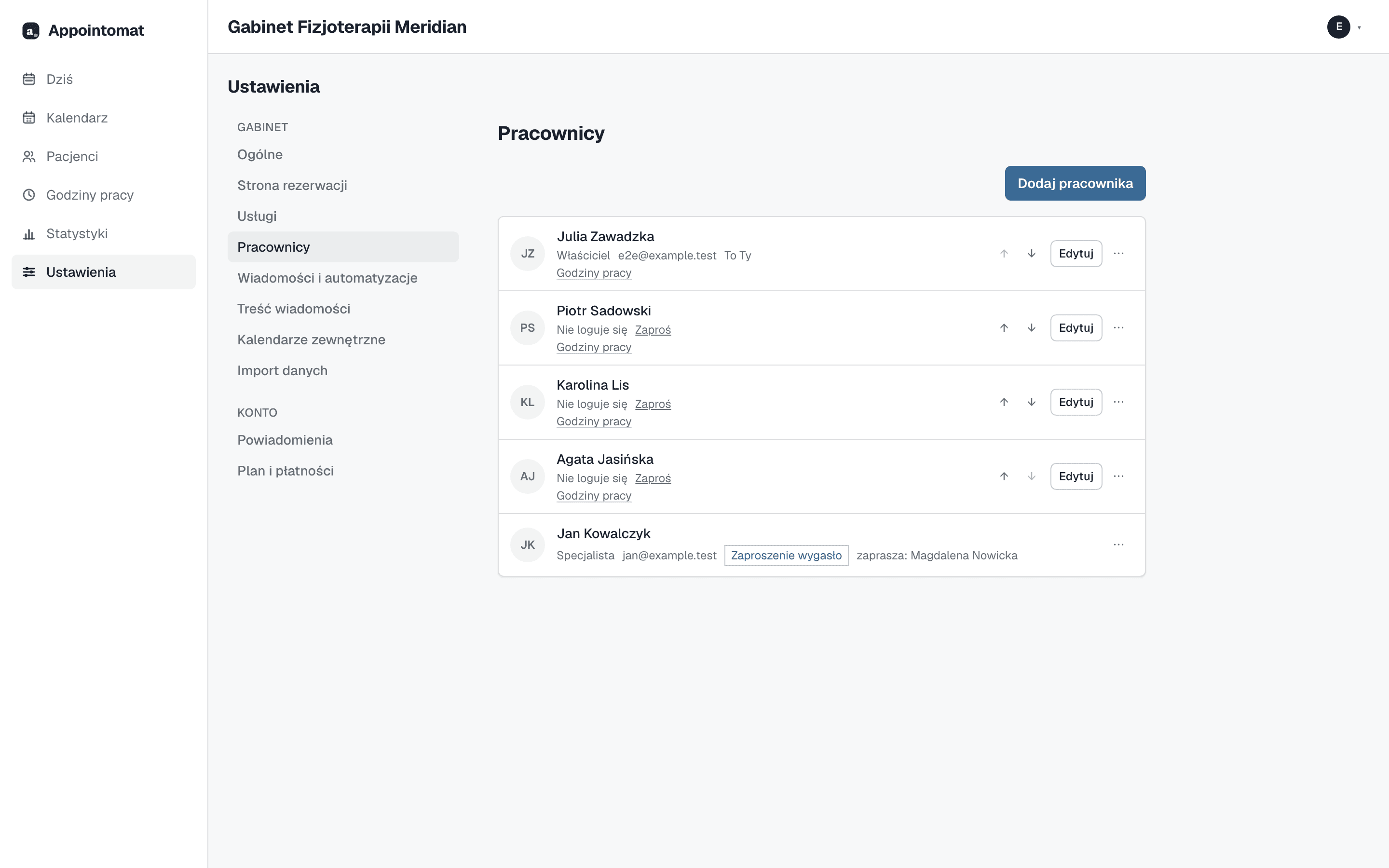Open Ogólne settings section
This screenshot has width=1389, height=868.
tap(343, 154)
